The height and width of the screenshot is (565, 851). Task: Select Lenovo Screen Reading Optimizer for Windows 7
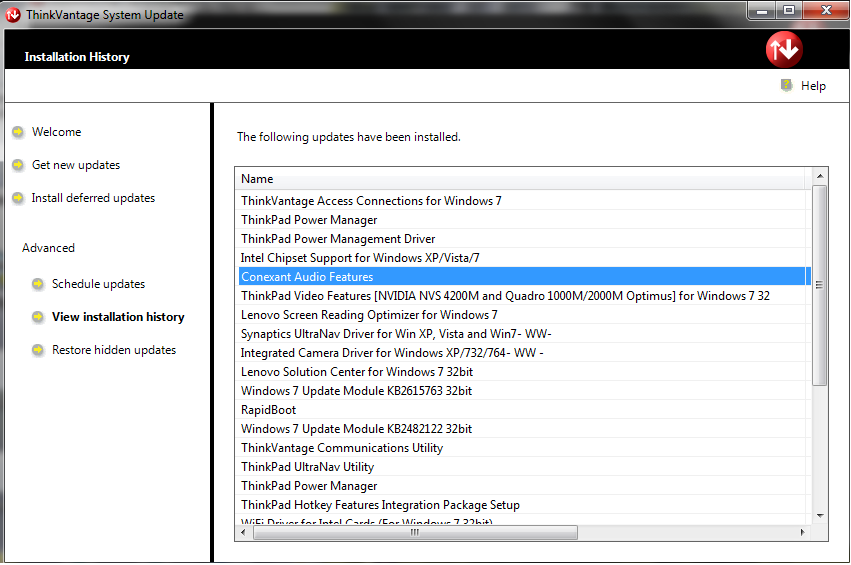[523, 315]
